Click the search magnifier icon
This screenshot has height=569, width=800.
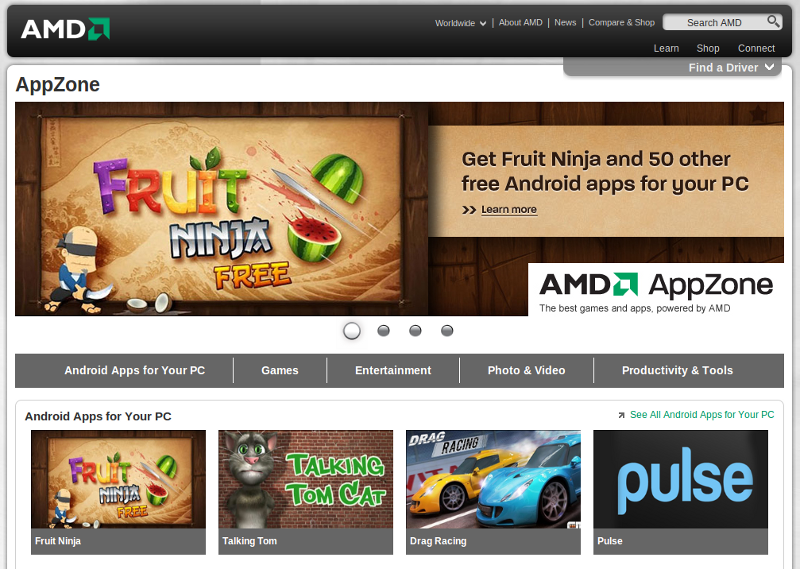pos(773,21)
